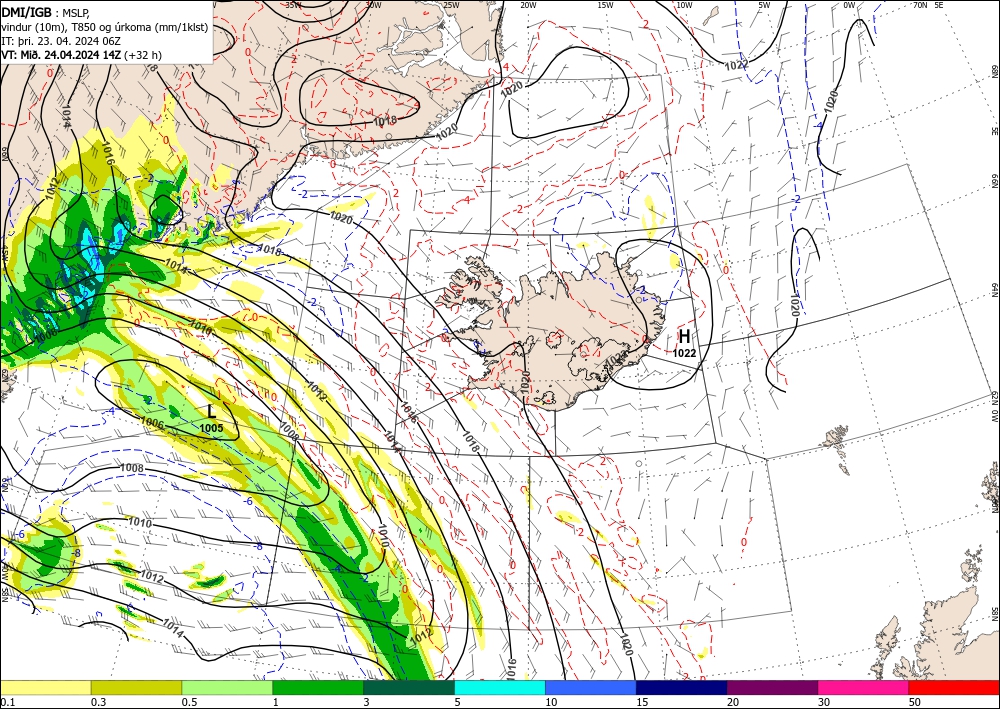Click the 15W longitude label at top
This screenshot has height=709, width=1000.
click(606, 5)
